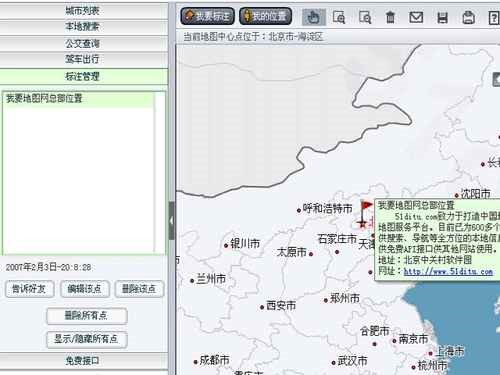Open the 本地搜索 panel
The width and height of the screenshot is (500, 375).
84,27
